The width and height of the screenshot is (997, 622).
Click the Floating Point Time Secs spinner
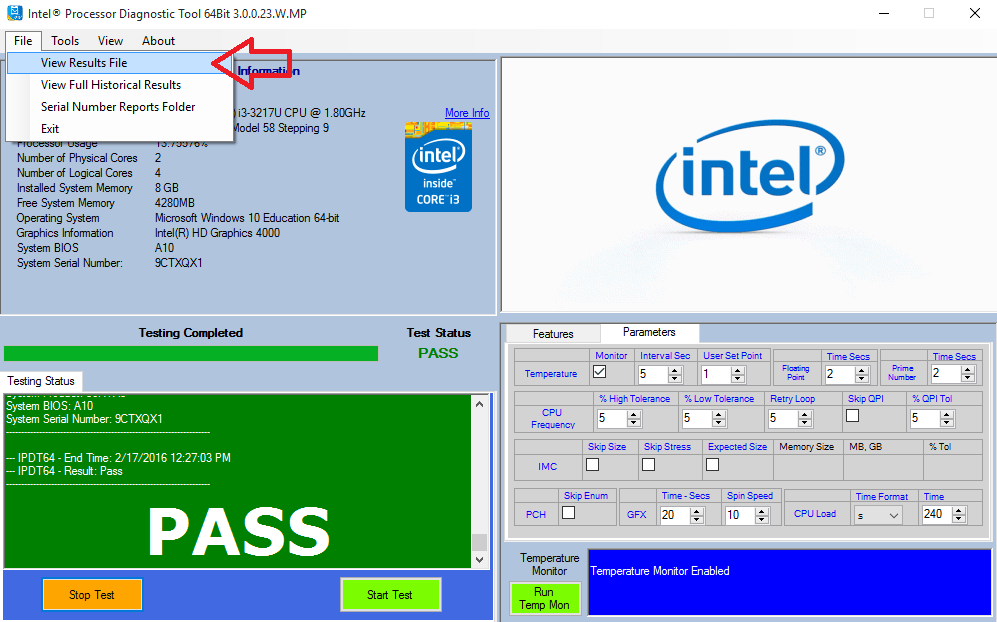[862, 374]
